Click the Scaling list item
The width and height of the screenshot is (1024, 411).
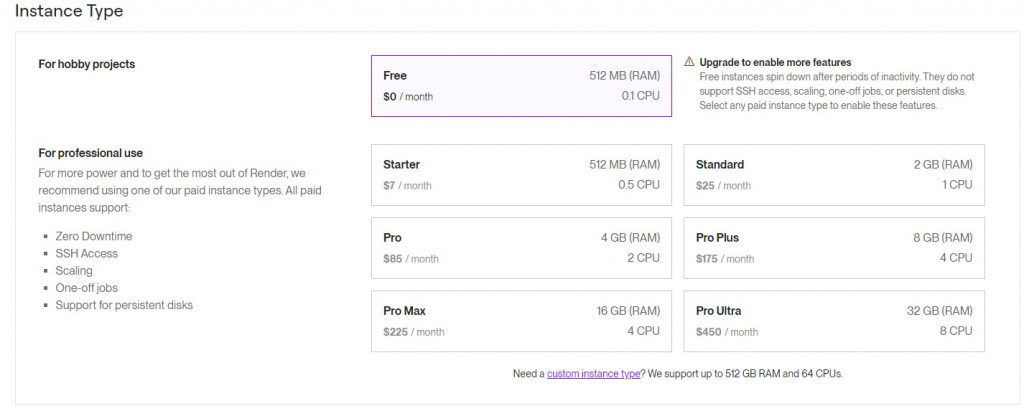tap(74, 270)
